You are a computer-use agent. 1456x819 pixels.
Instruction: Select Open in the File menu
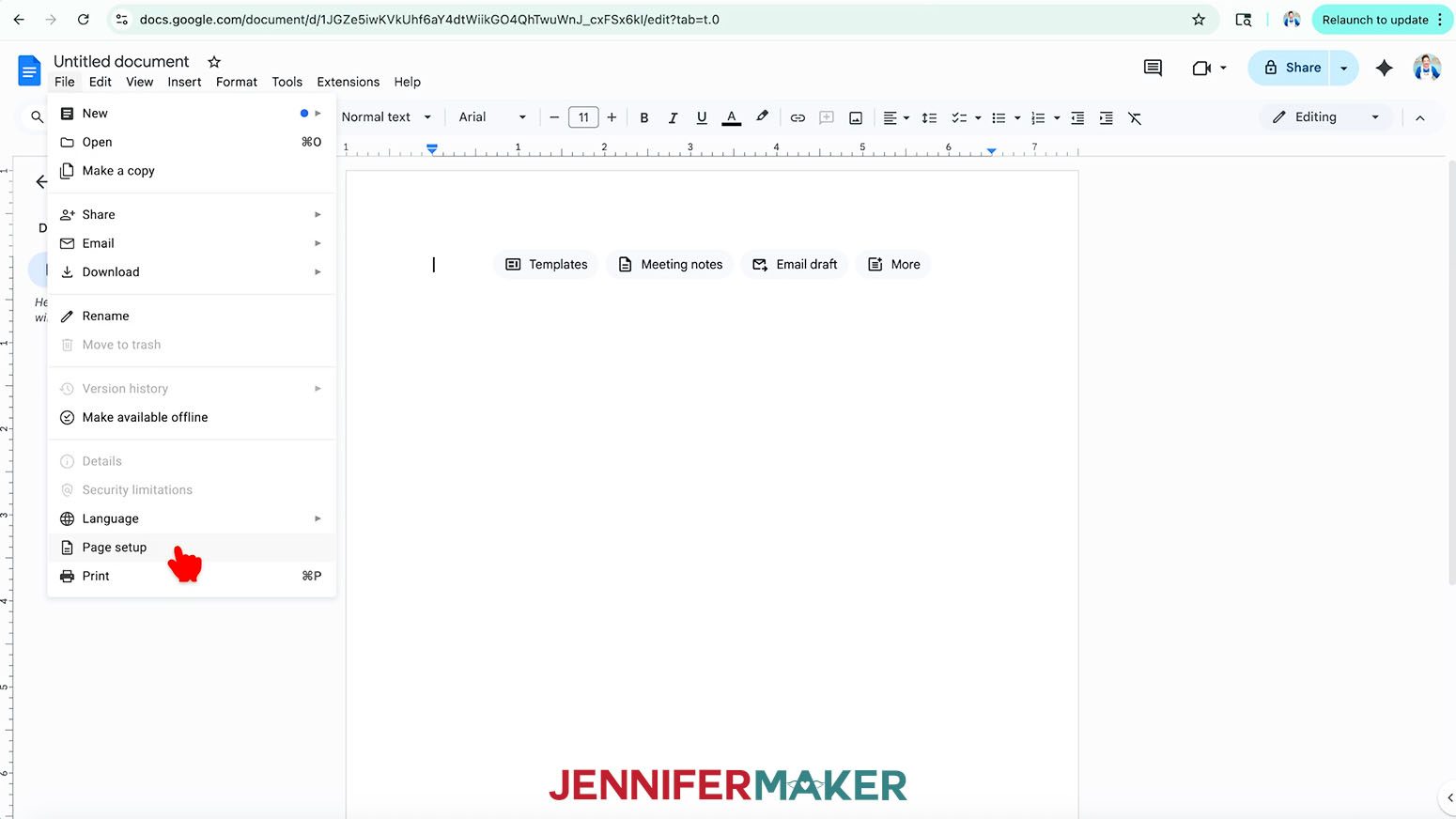coord(192,142)
